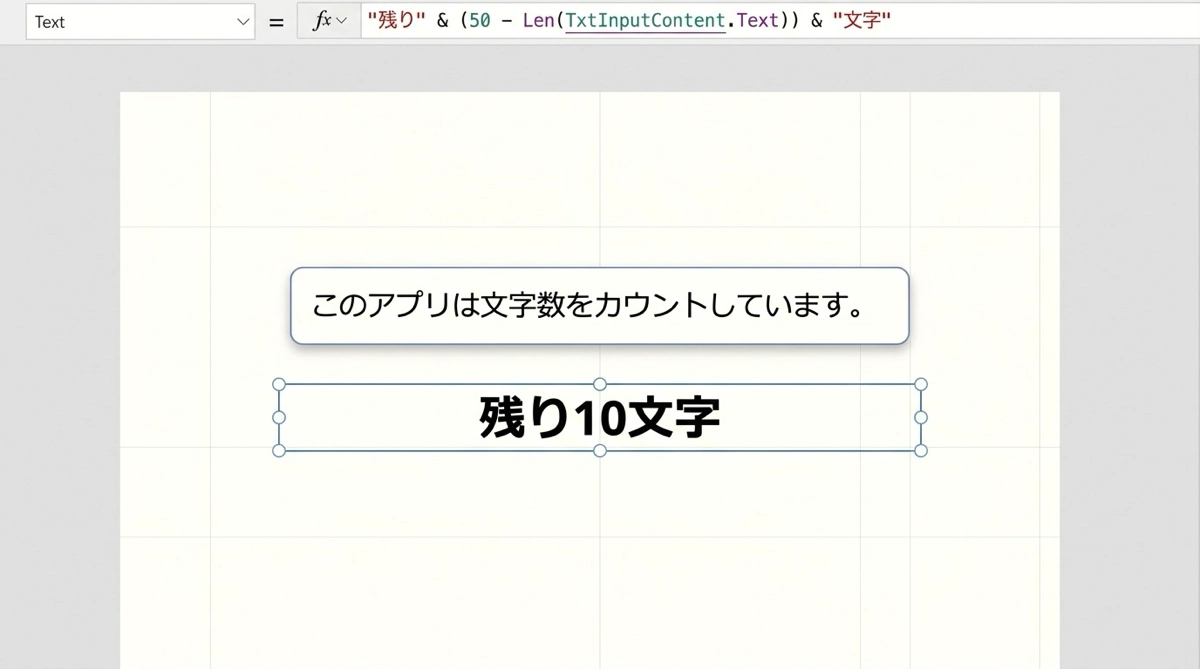The width and height of the screenshot is (1200, 669).
Task: Click the bottom-left resize handle of label
Action: (279, 451)
